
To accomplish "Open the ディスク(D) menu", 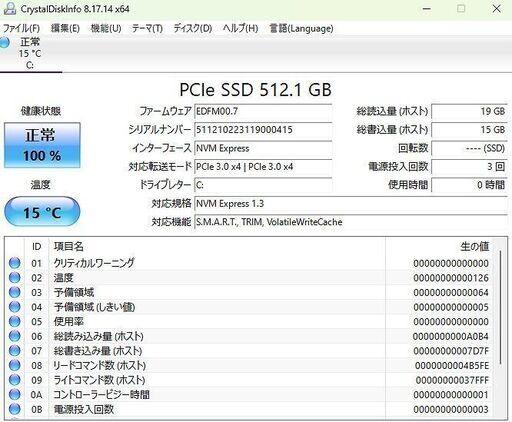I will [x=193, y=28].
